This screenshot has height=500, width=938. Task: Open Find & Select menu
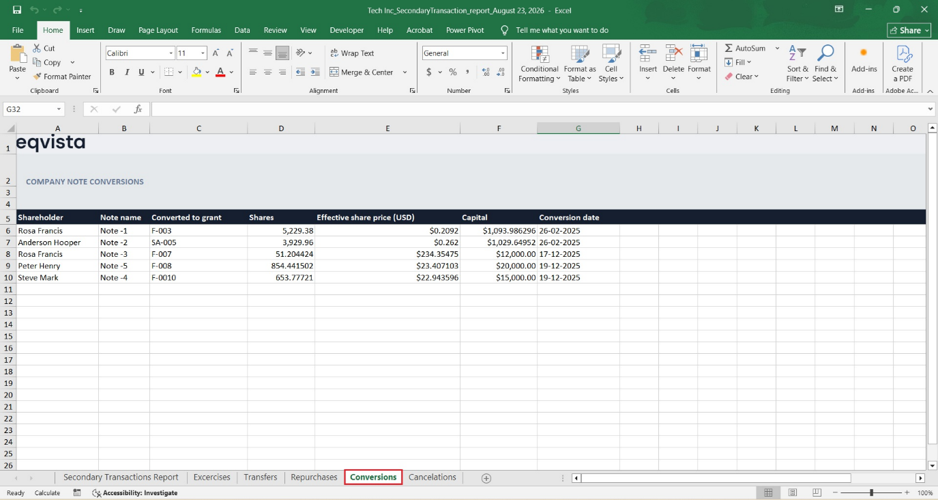[x=825, y=63]
